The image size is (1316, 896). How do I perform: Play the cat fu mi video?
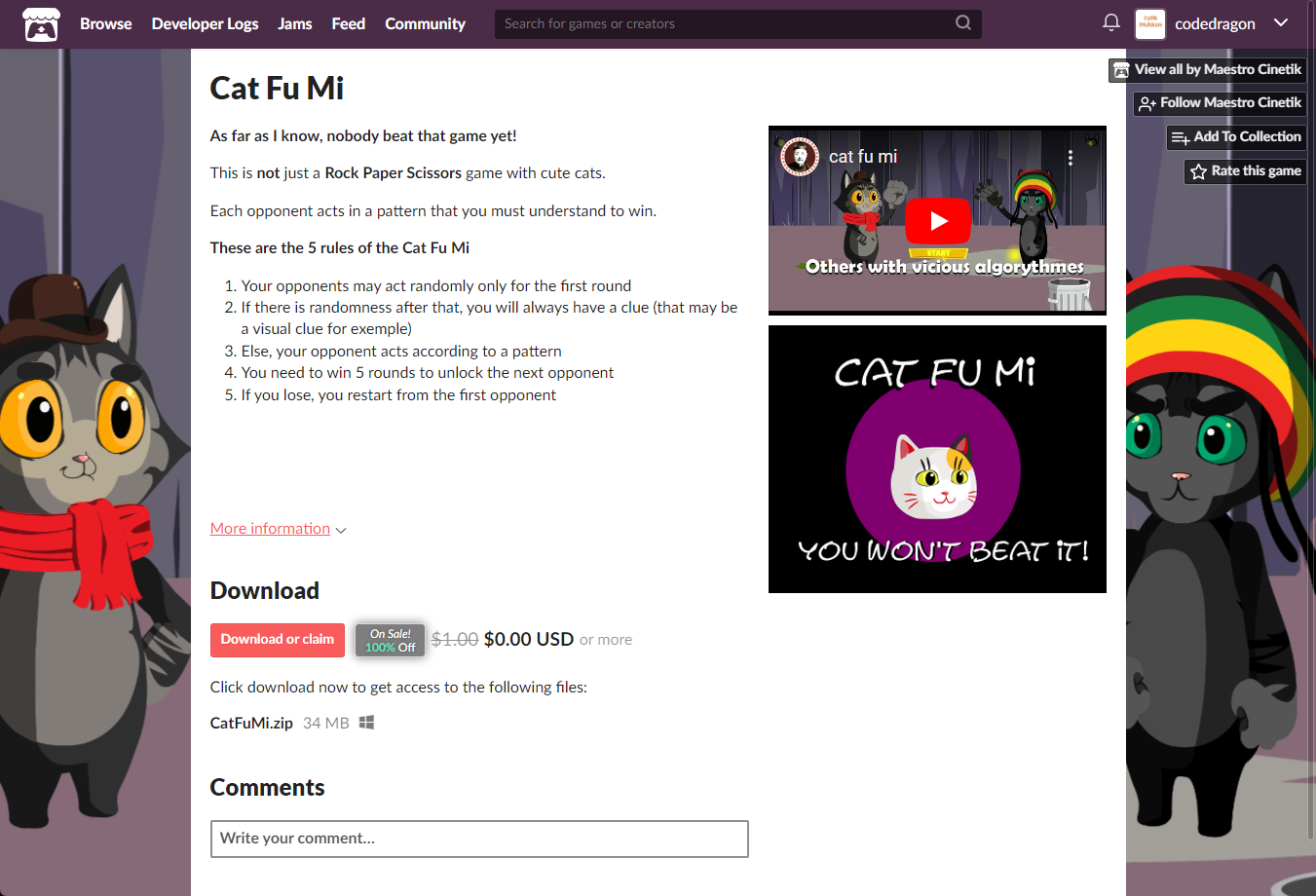(x=938, y=221)
